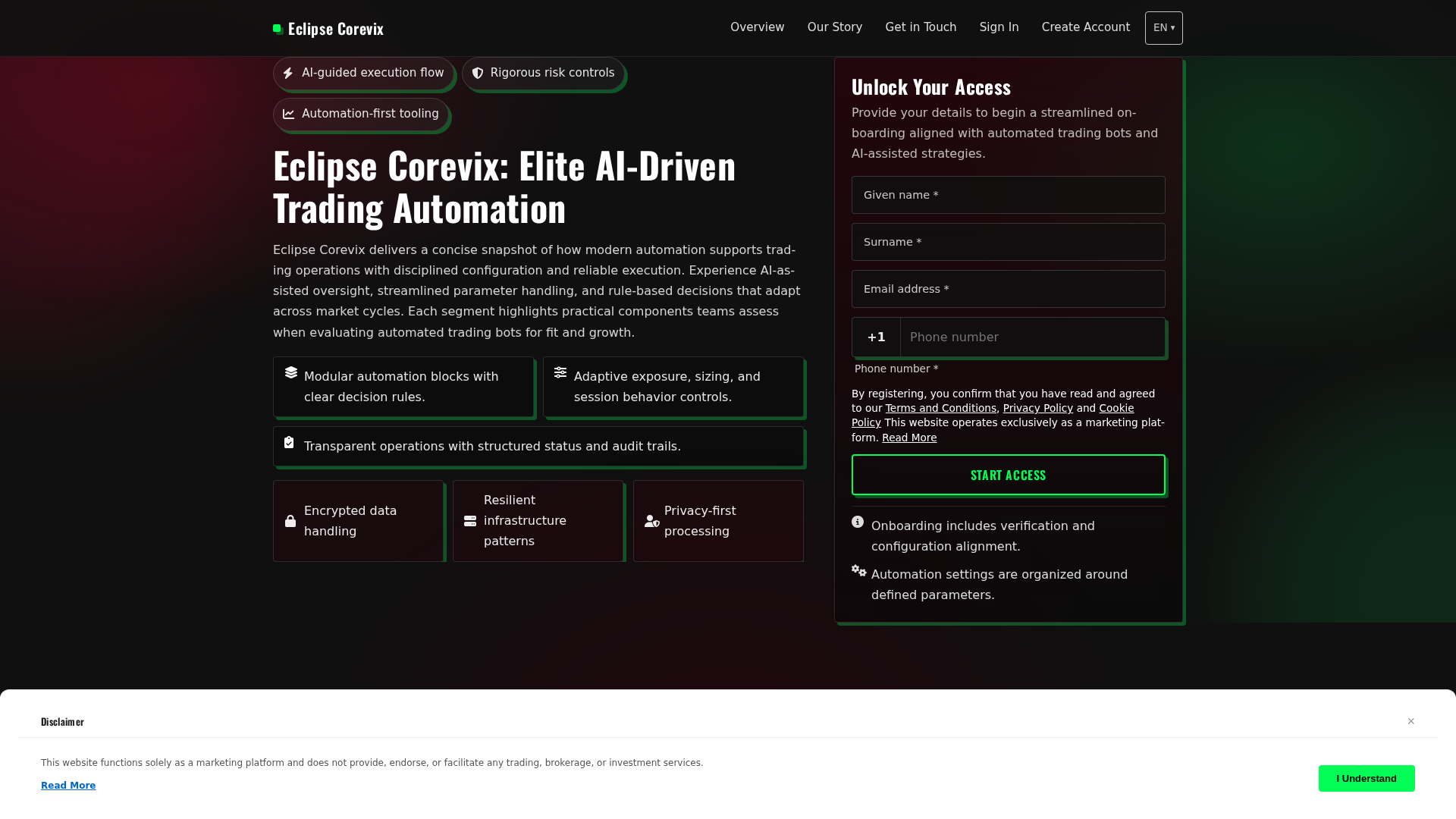The width and height of the screenshot is (1456, 819).
Task: Focus the Email address field
Action: [1009, 289]
